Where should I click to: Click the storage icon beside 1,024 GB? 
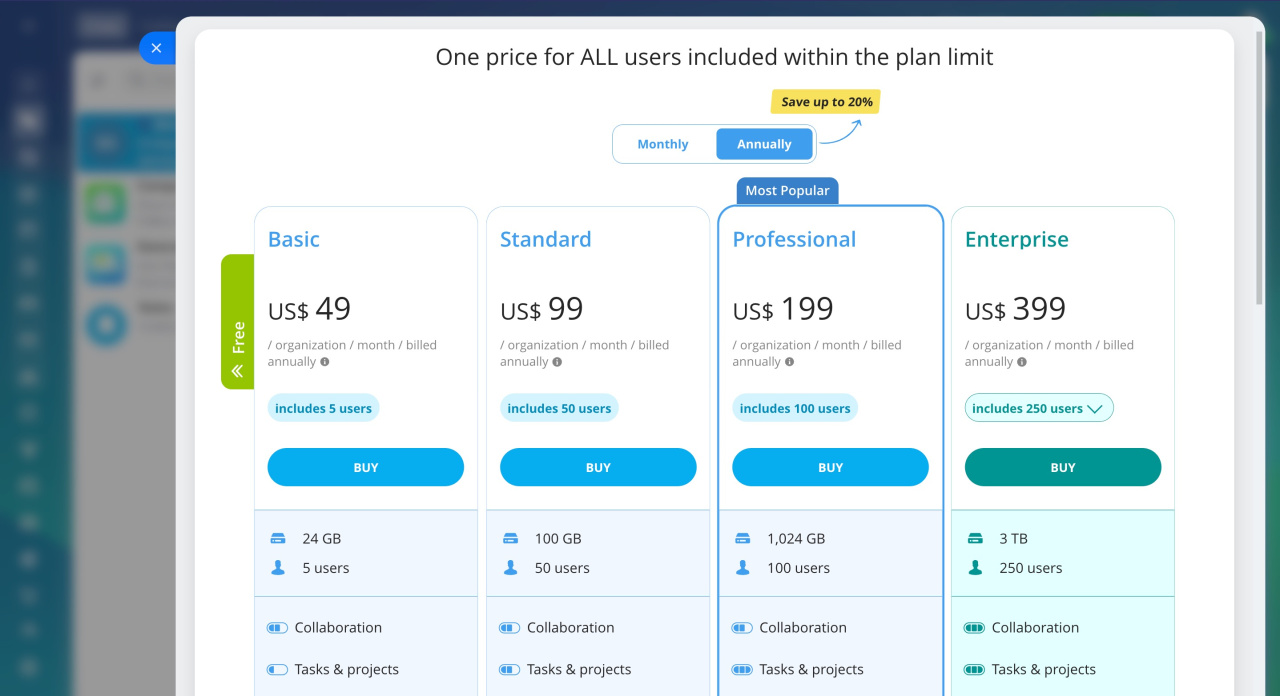tap(742, 539)
